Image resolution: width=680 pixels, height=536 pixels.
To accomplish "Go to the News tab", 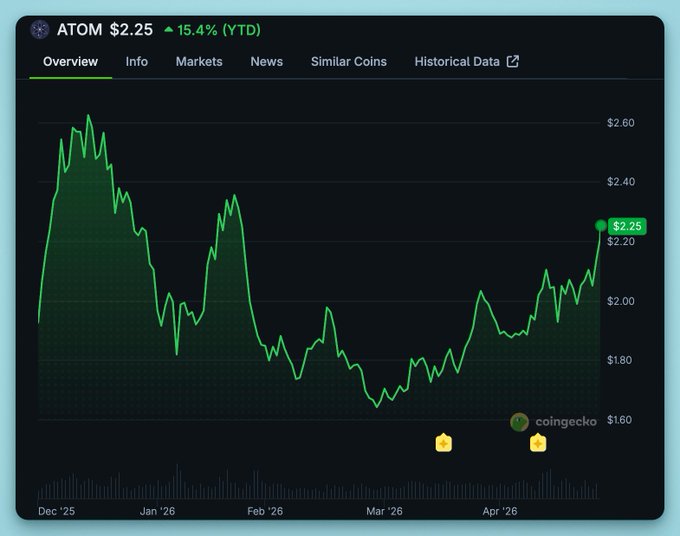I will 267,62.
